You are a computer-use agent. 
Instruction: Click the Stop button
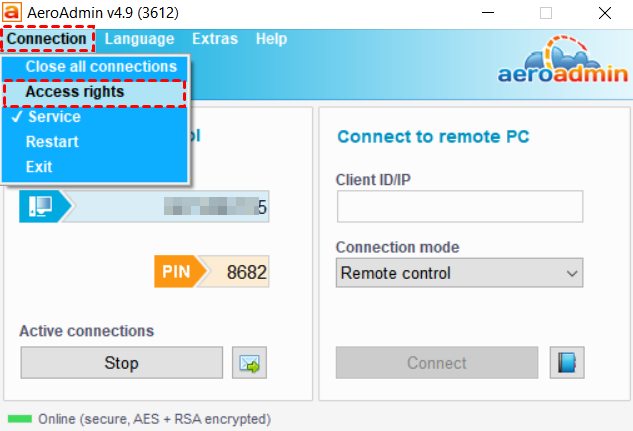(122, 362)
